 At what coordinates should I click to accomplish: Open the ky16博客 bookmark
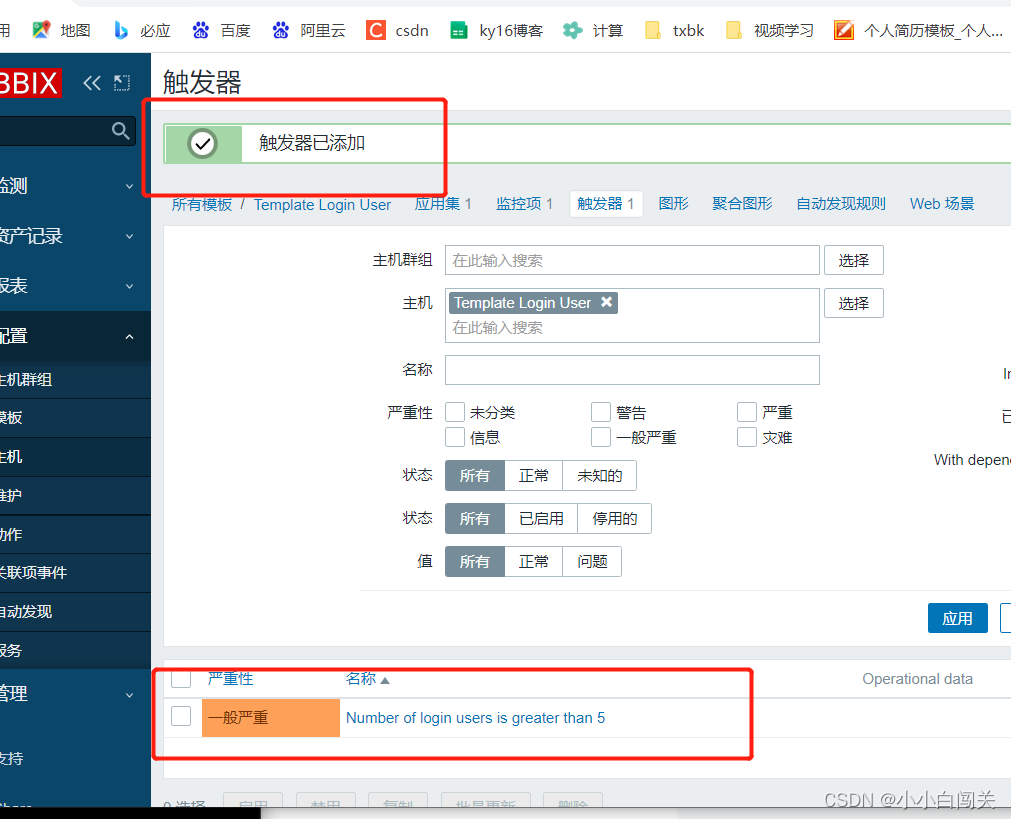tap(496, 30)
